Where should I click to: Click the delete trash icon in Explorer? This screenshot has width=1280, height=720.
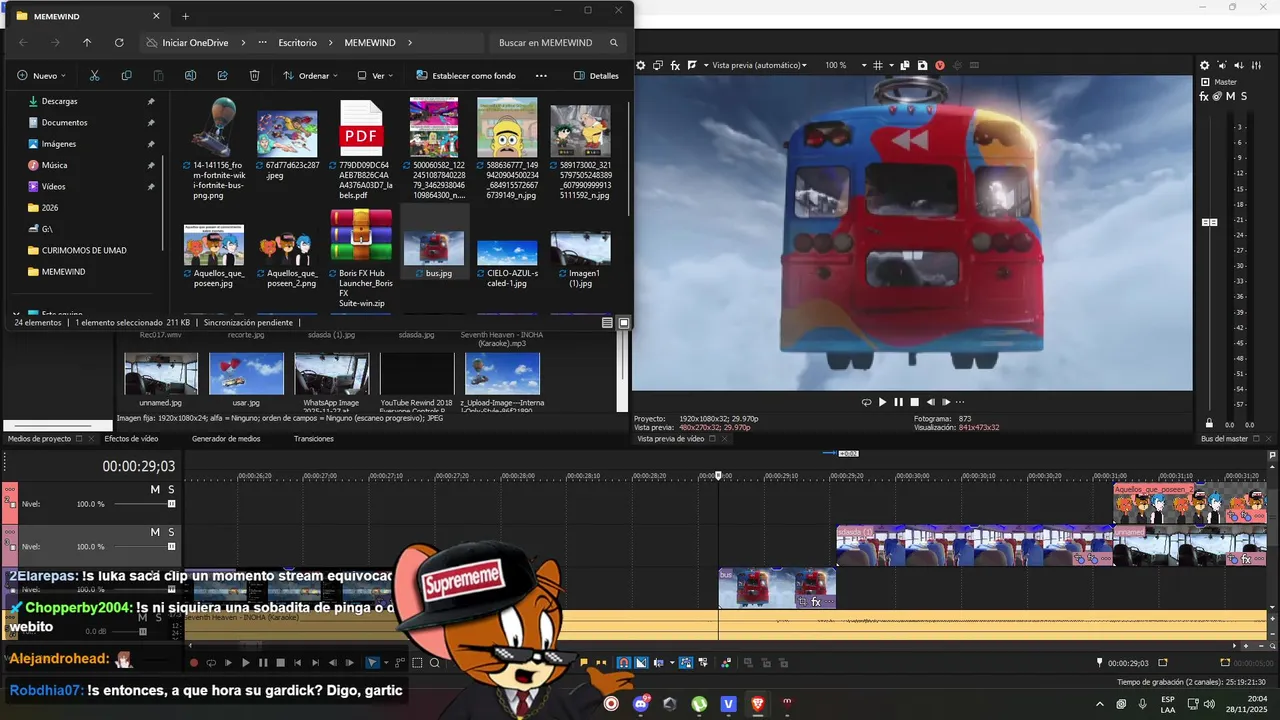[x=254, y=76]
